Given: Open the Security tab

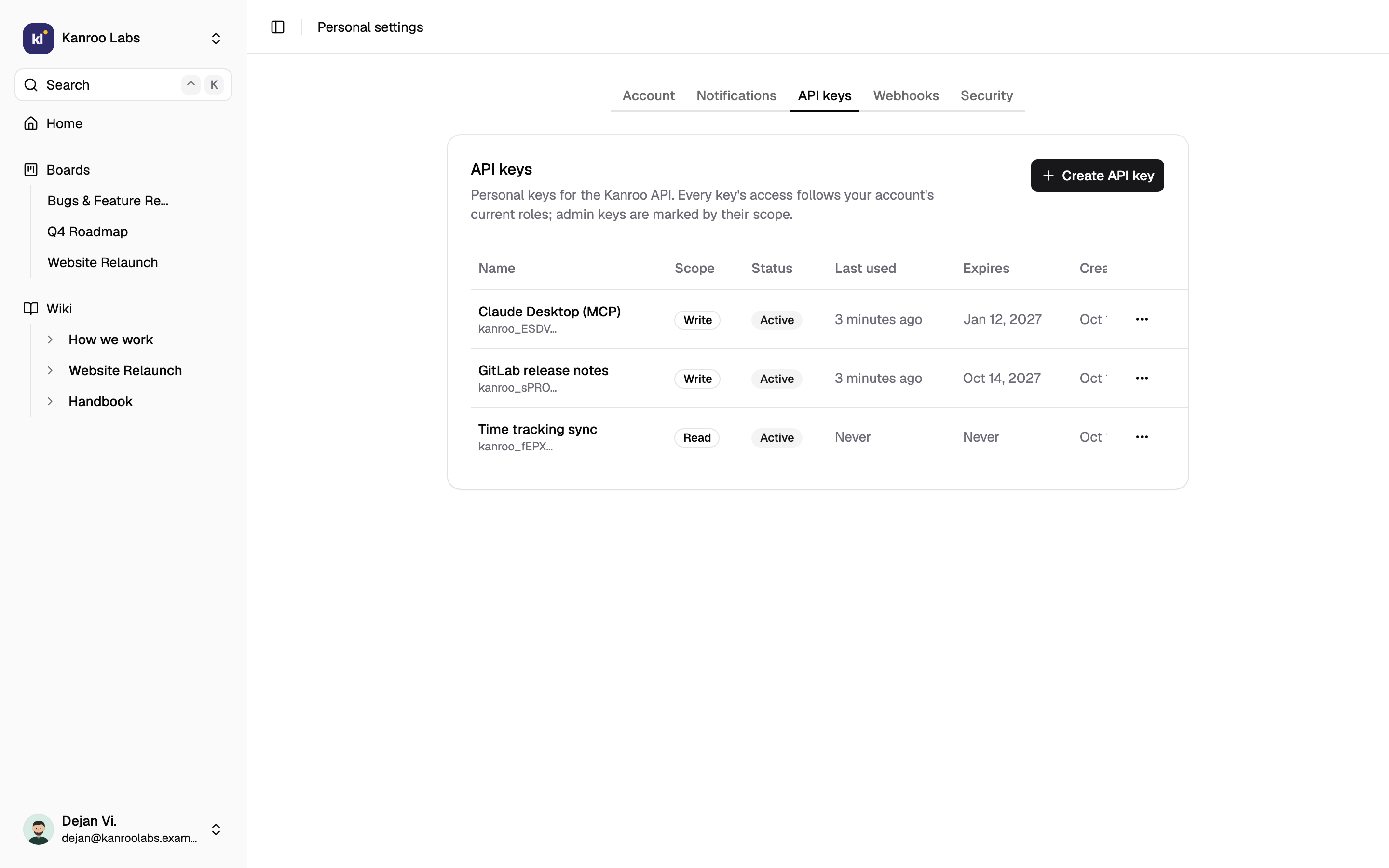Looking at the screenshot, I should [x=987, y=96].
